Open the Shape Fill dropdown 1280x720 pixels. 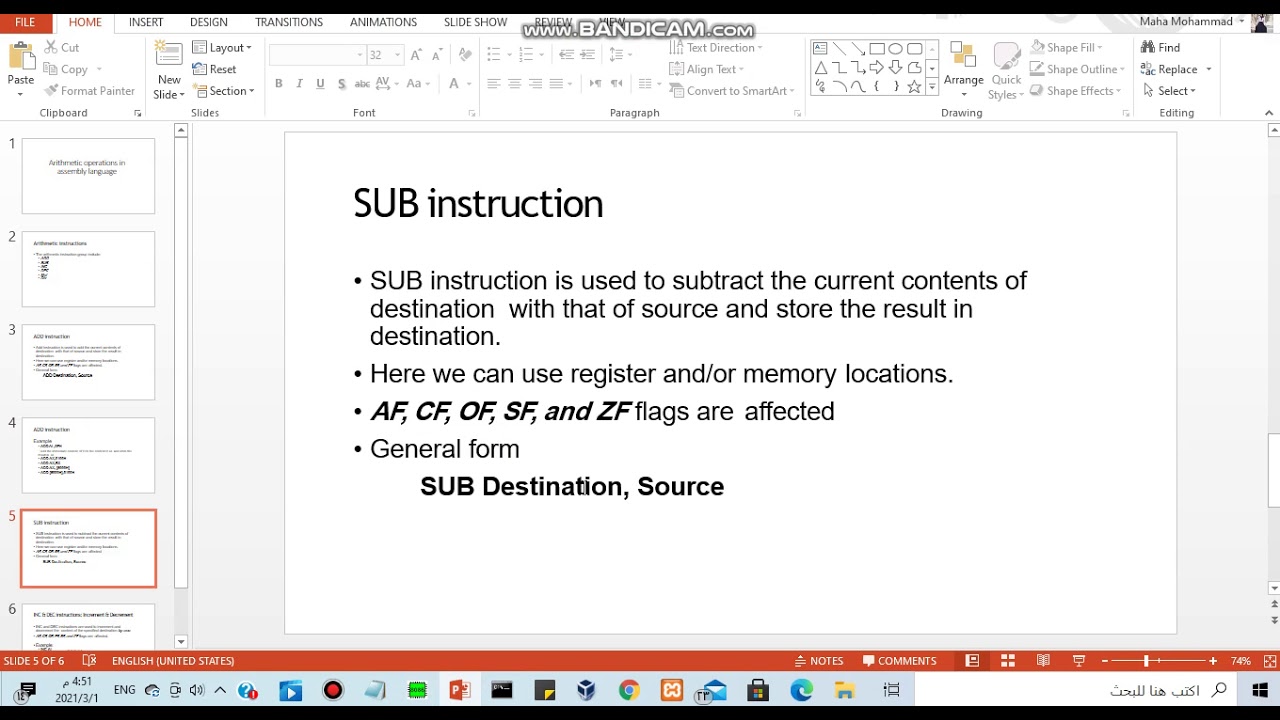point(1066,47)
